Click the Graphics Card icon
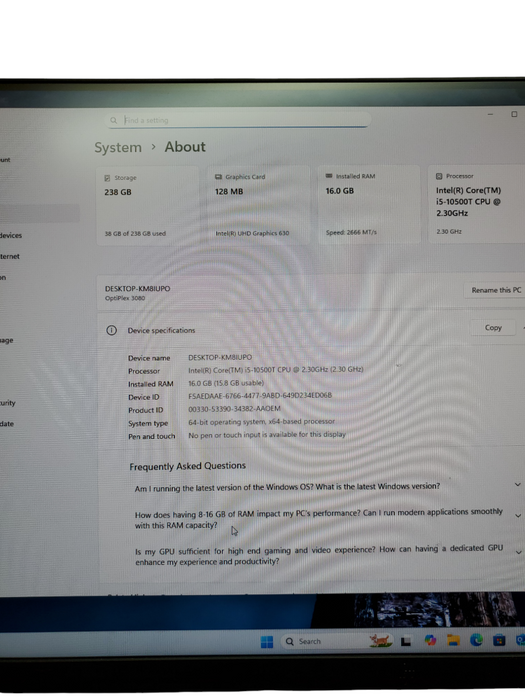 218,177
